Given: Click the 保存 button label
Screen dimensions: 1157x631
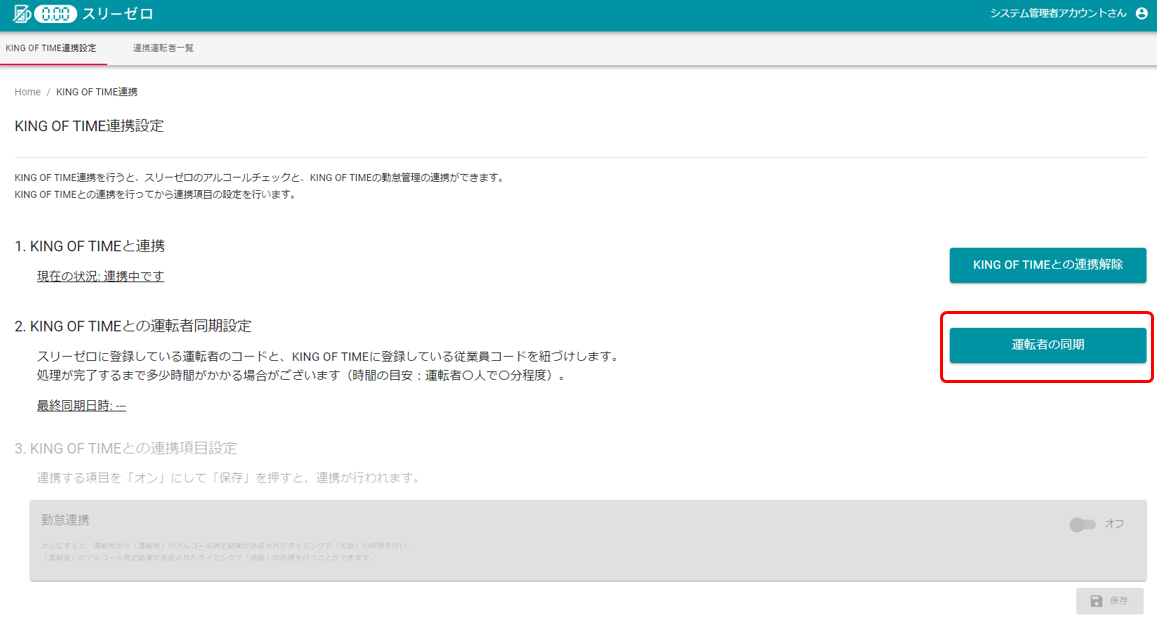Looking at the screenshot, I should point(1119,601).
